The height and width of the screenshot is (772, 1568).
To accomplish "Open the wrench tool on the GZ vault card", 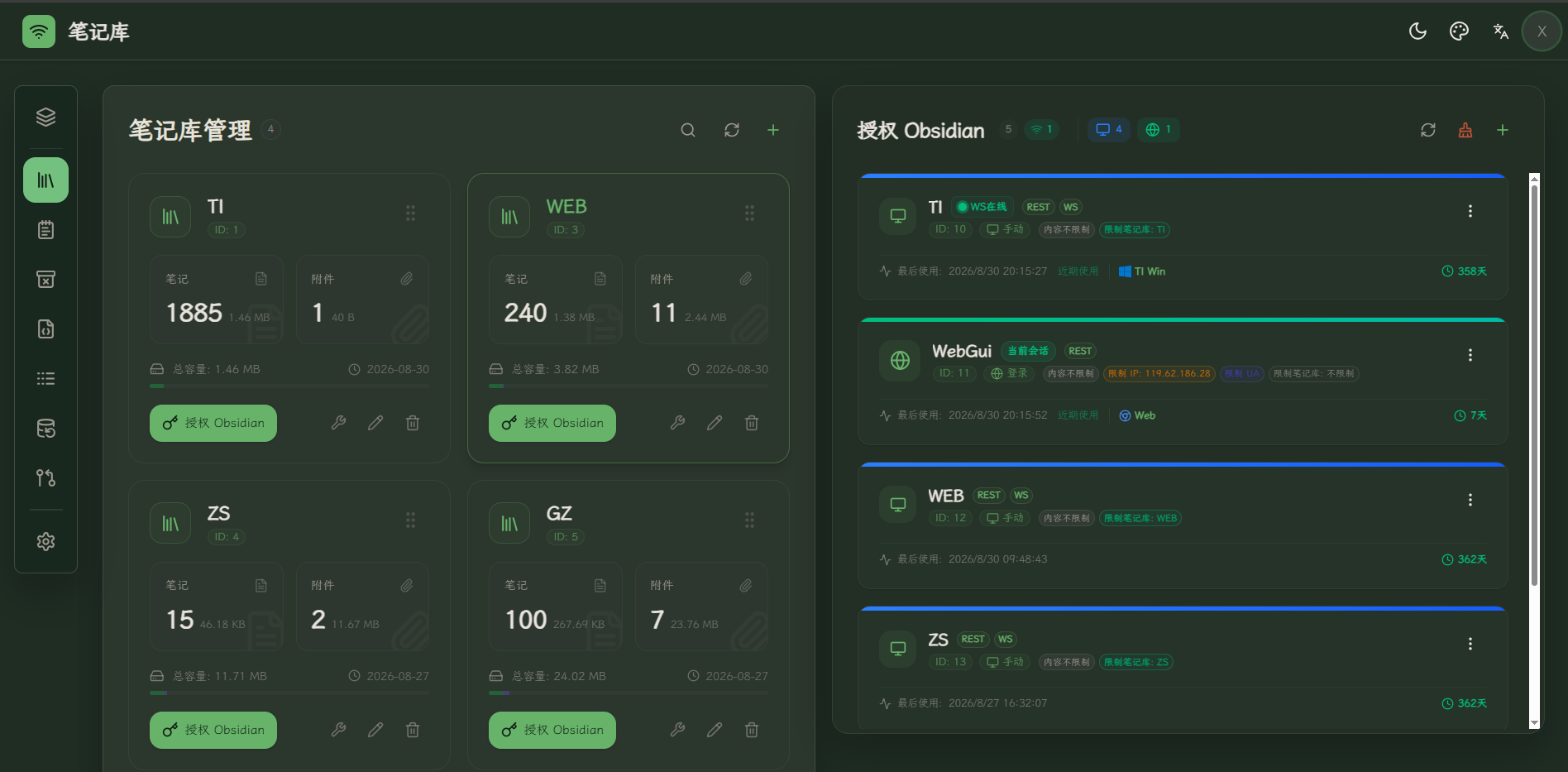I will click(x=677, y=730).
